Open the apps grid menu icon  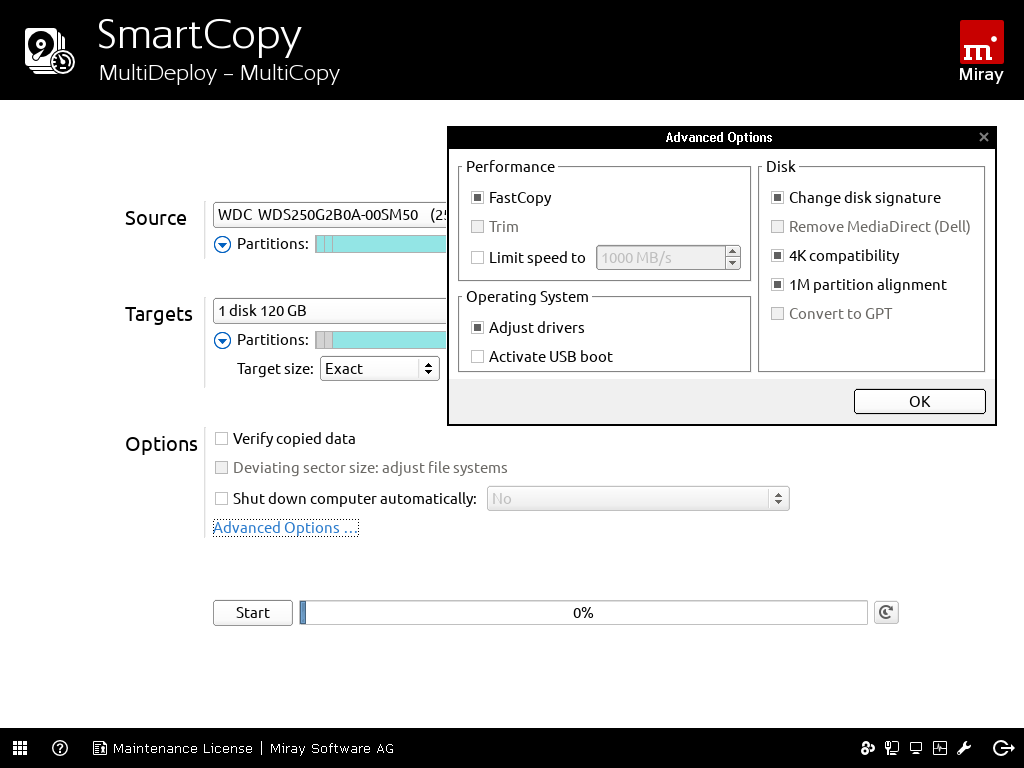click(20, 748)
